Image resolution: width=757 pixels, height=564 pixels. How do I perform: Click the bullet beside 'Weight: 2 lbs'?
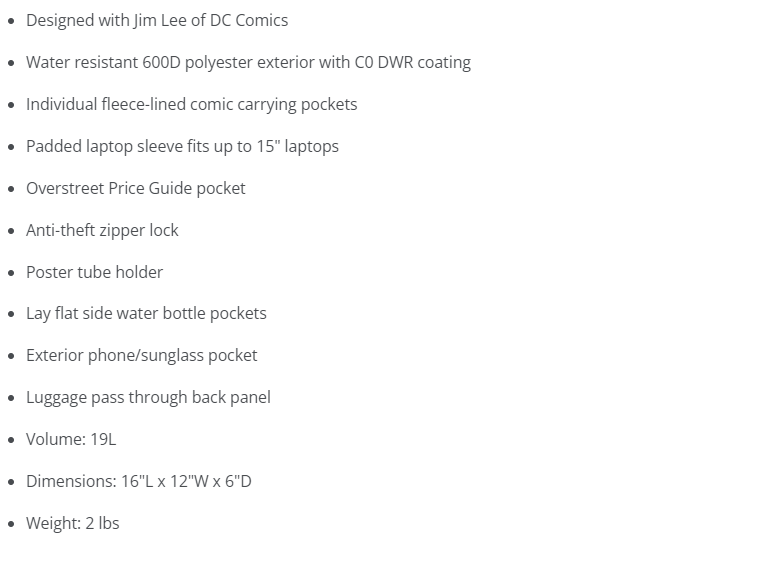(x=11, y=524)
